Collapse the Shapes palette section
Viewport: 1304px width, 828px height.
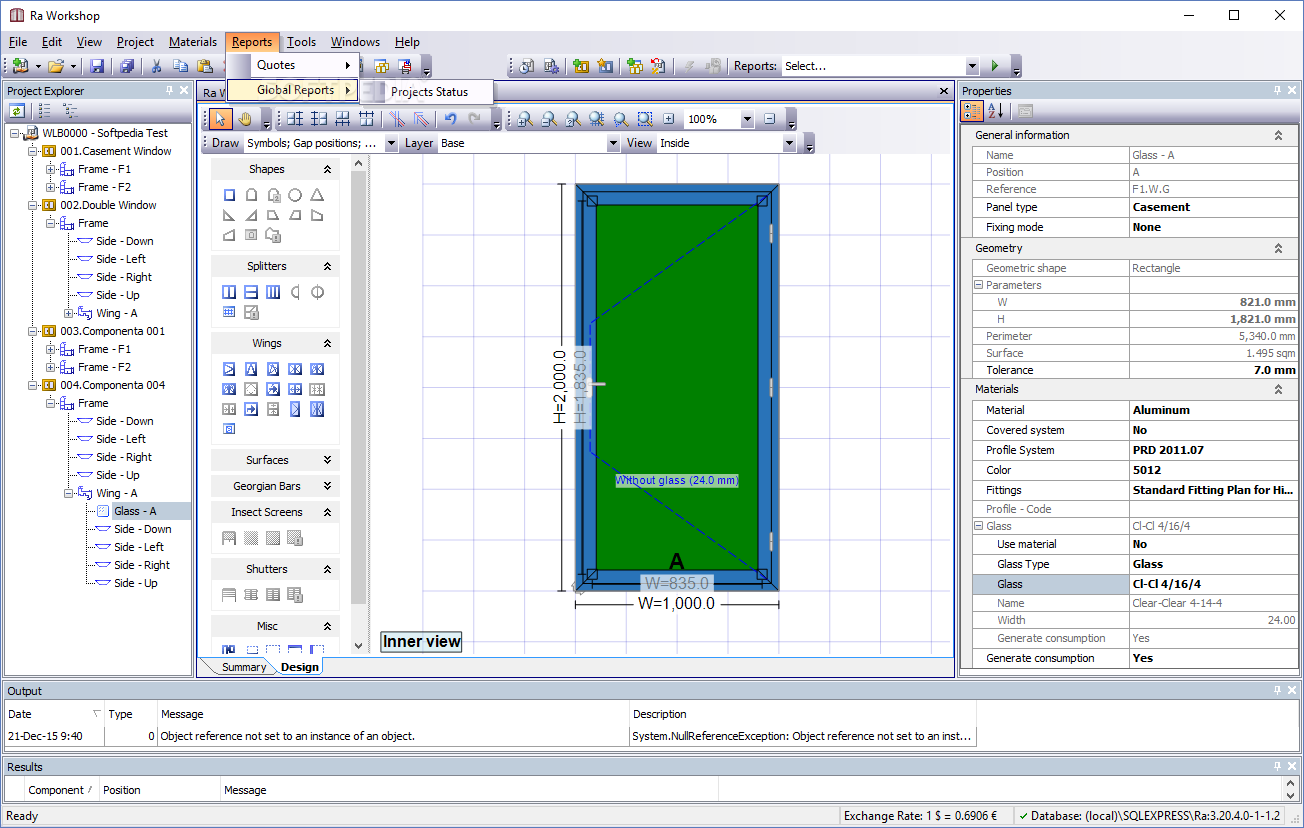[x=327, y=170]
